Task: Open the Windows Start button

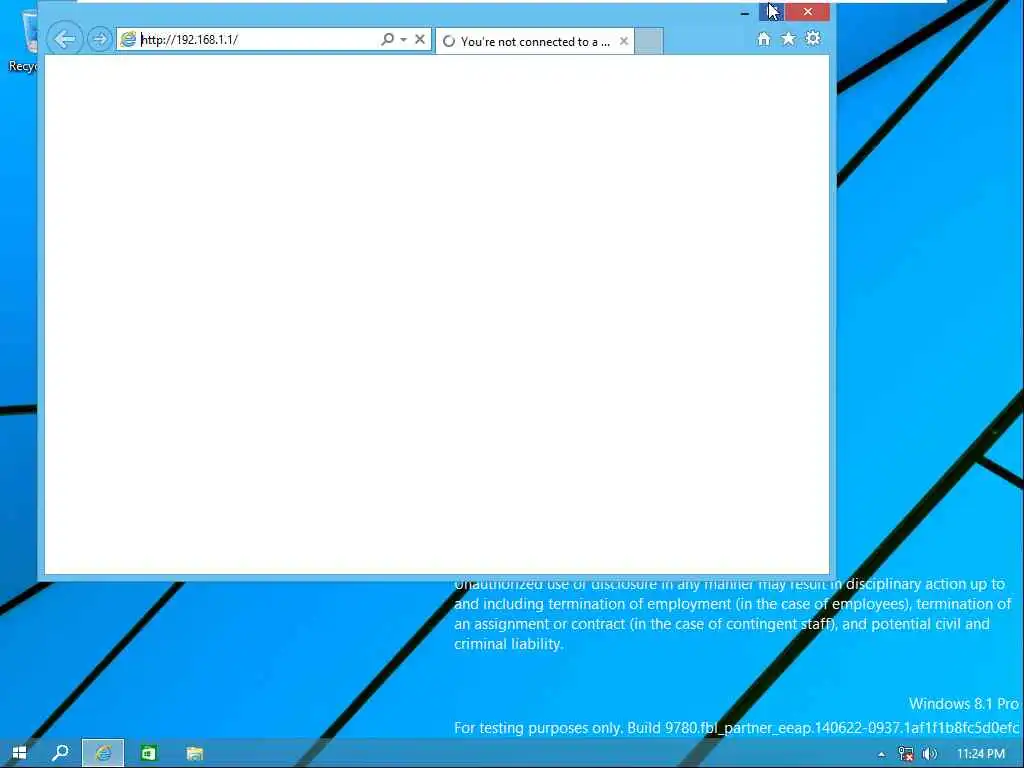Action: click(20, 753)
